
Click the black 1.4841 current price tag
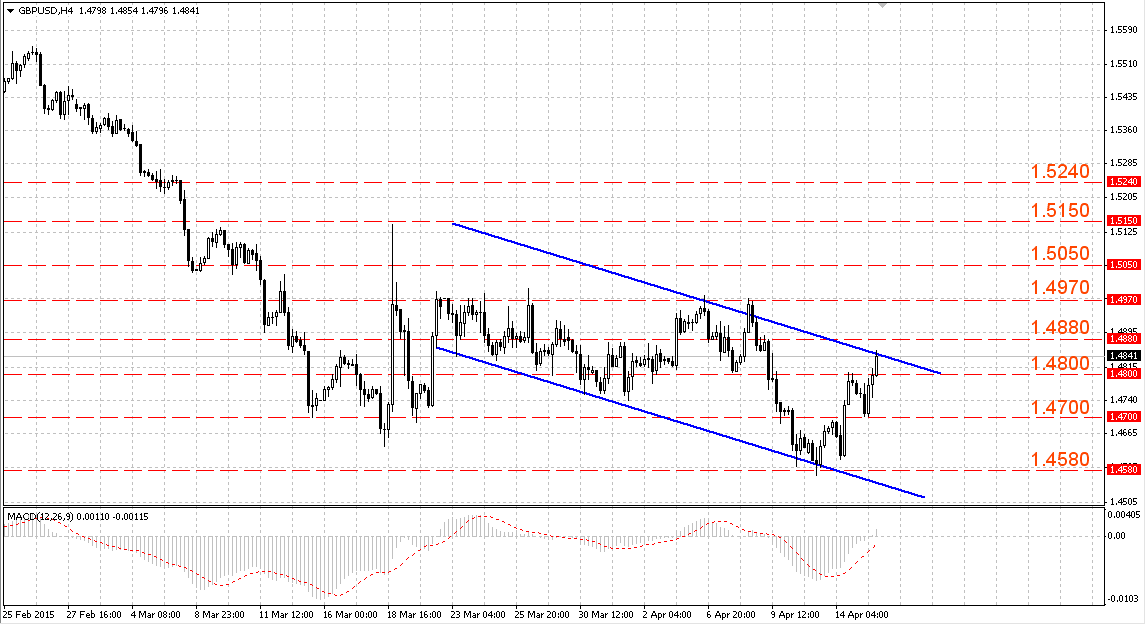pos(1124,356)
